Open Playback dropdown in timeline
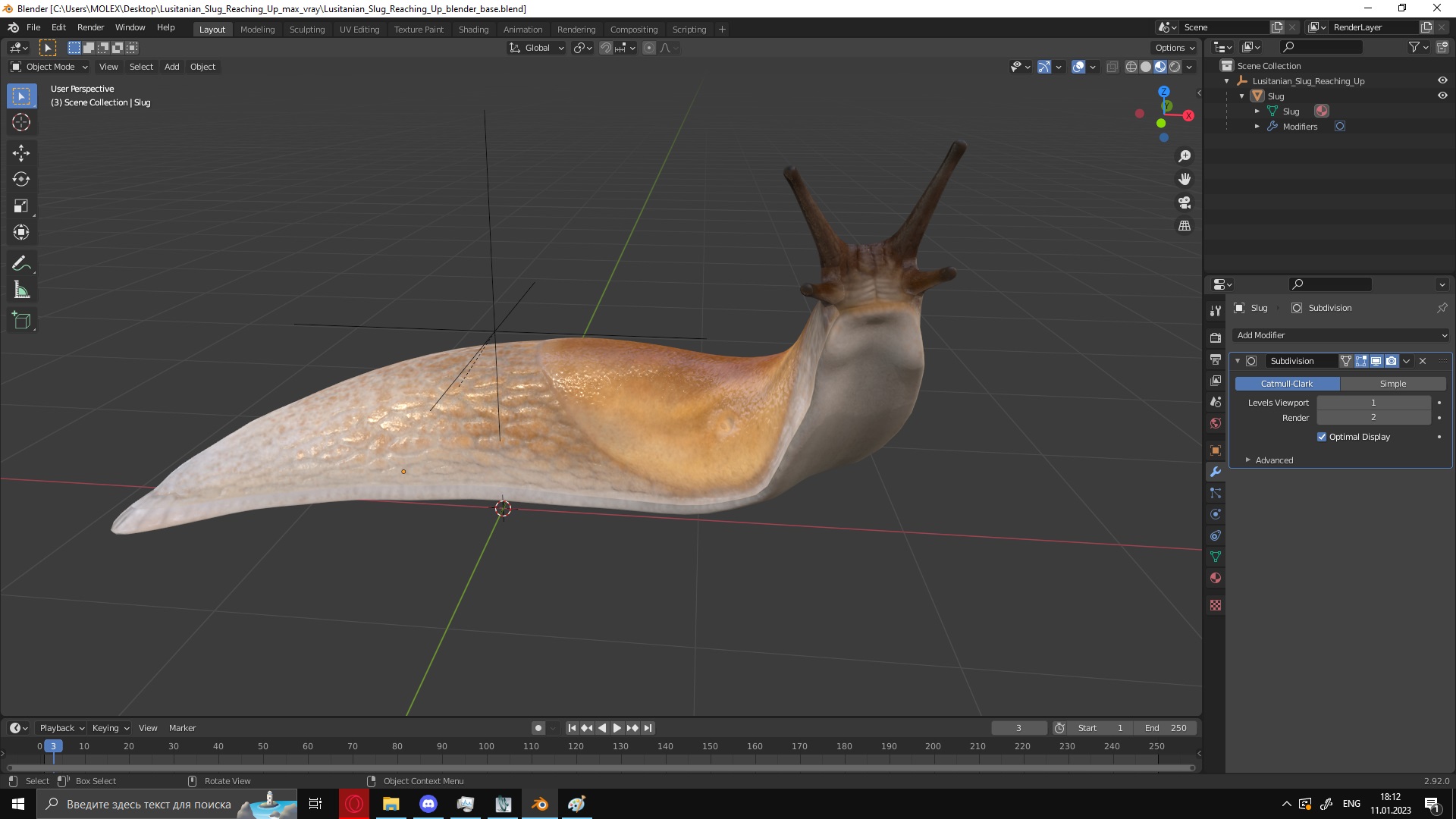 tap(61, 728)
